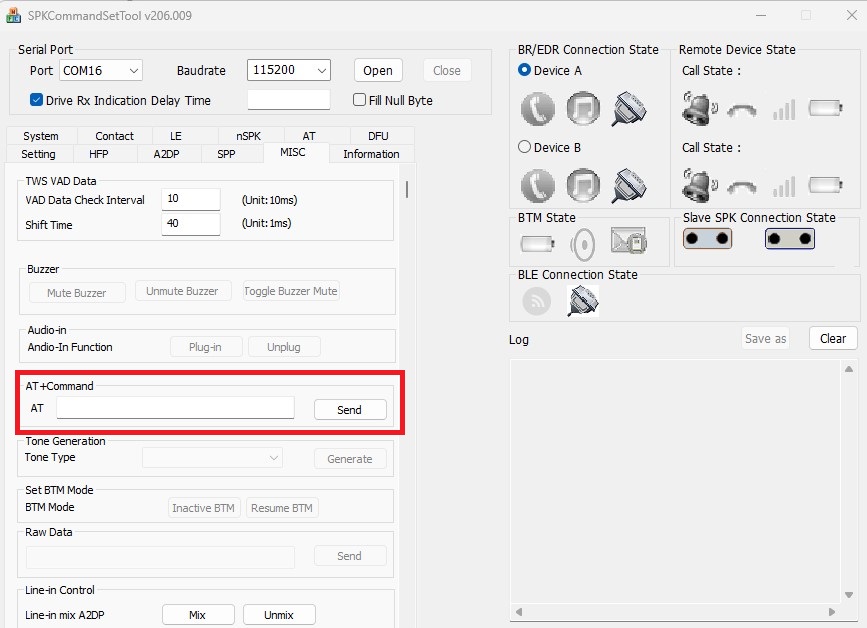Click Device A phone call icon
The width and height of the screenshot is (867, 628).
[x=537, y=108]
